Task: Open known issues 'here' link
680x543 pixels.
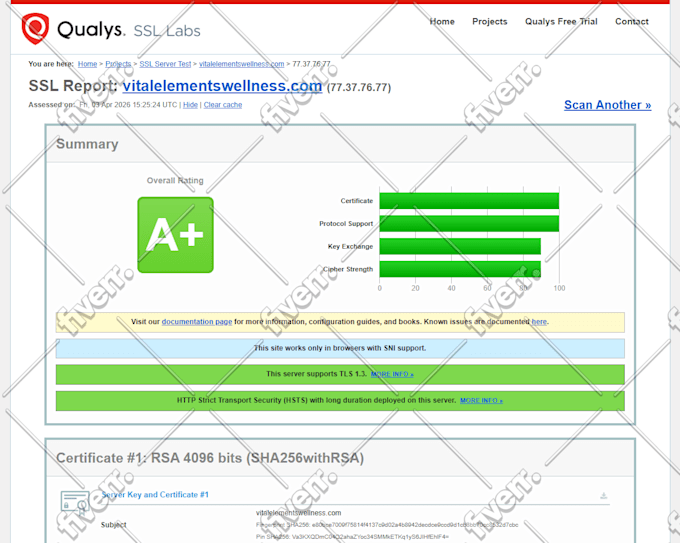Action: [539, 322]
